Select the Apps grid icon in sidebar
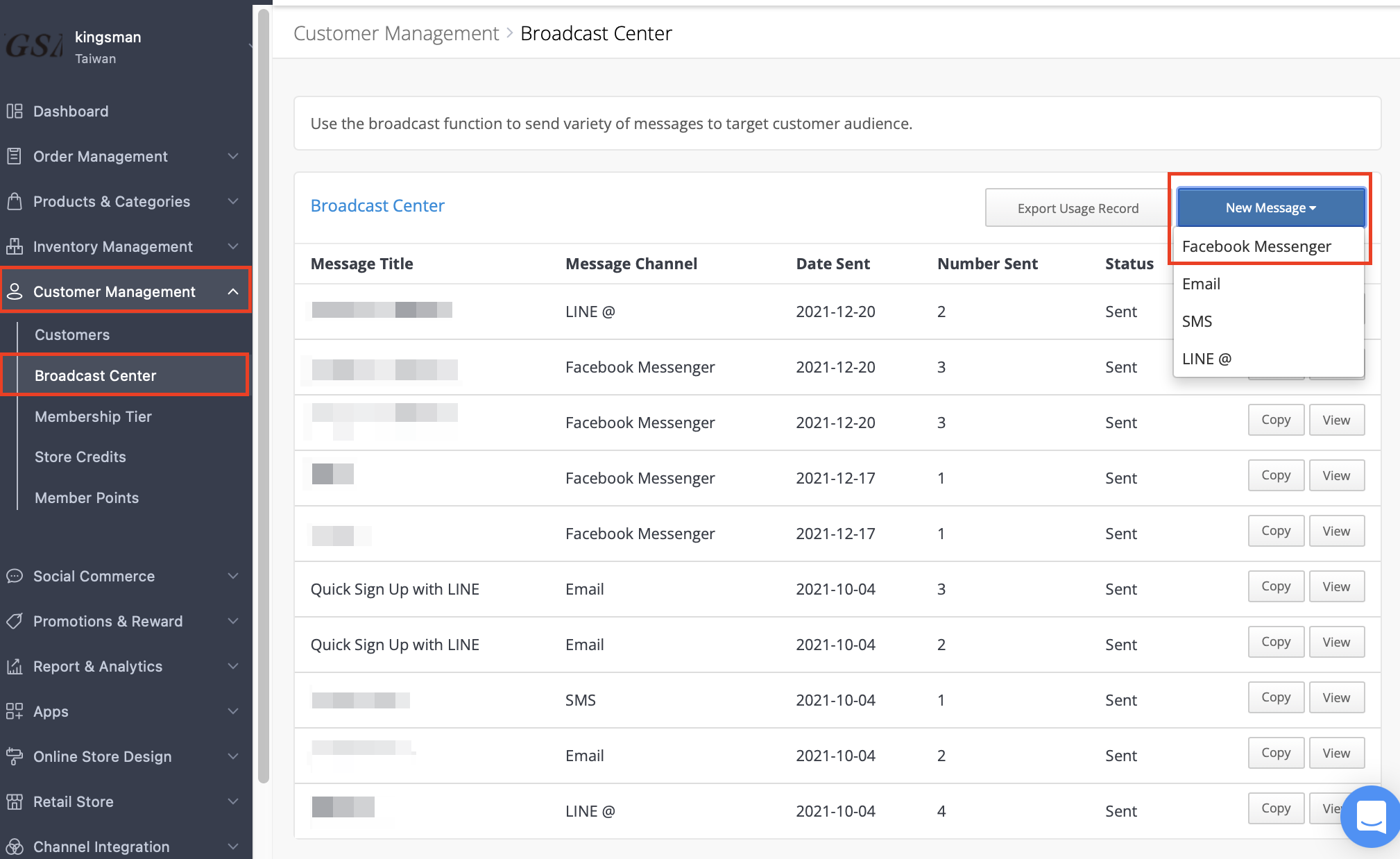 (x=15, y=711)
